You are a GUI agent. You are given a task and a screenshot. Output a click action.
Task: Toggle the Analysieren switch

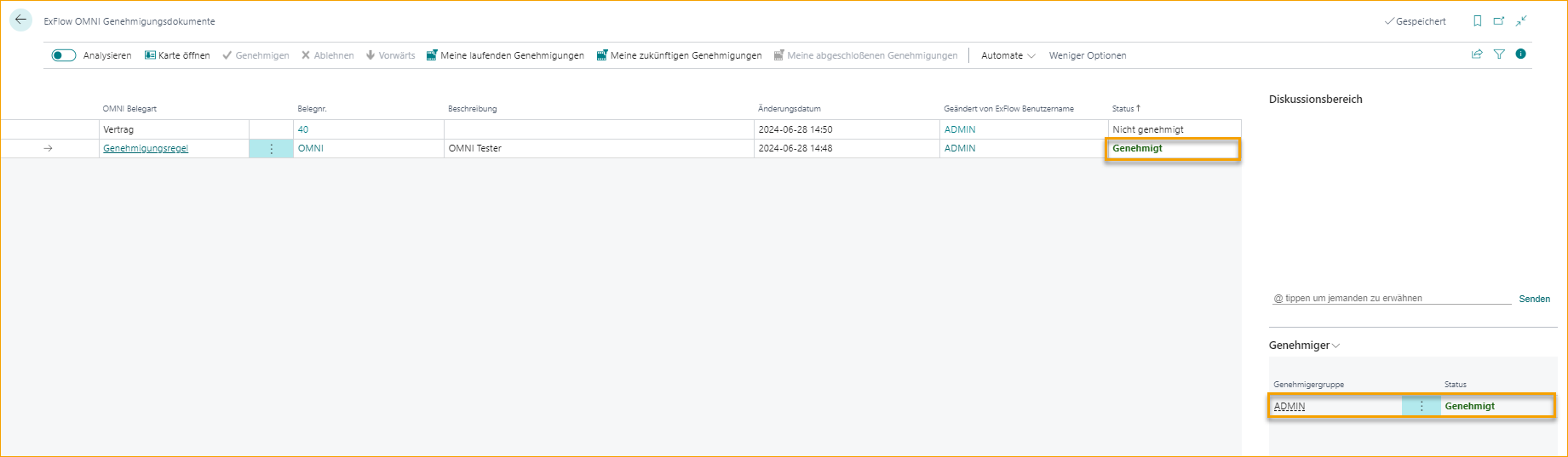(64, 55)
